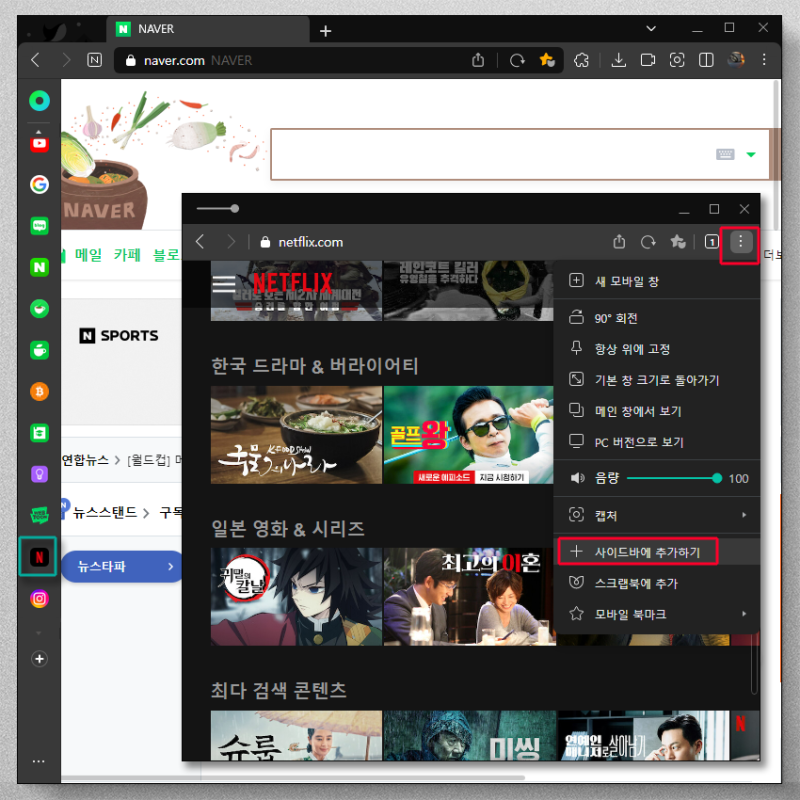Click the Naver search keyboard icon
This screenshot has width=800, height=800.
(x=725, y=154)
